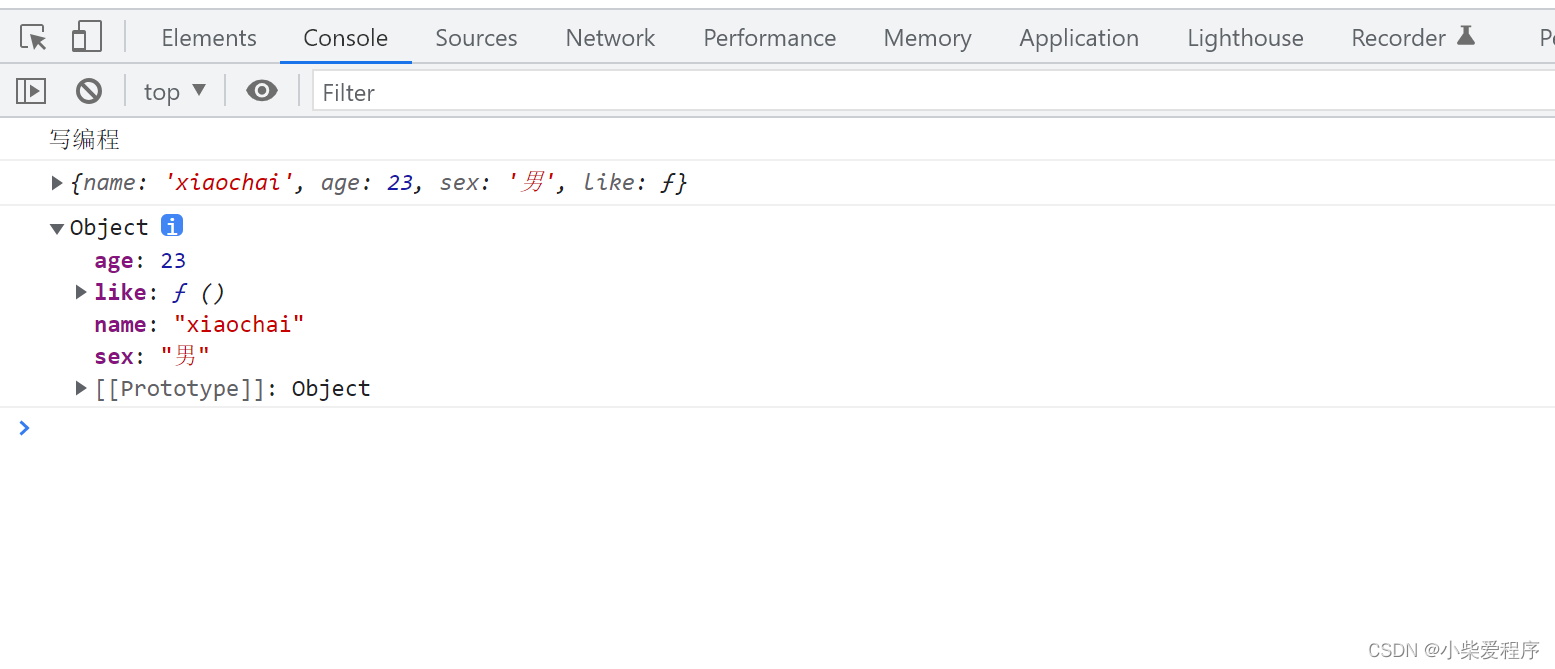Open the top context dropdown
This screenshot has height=669, width=1555.
click(175, 92)
